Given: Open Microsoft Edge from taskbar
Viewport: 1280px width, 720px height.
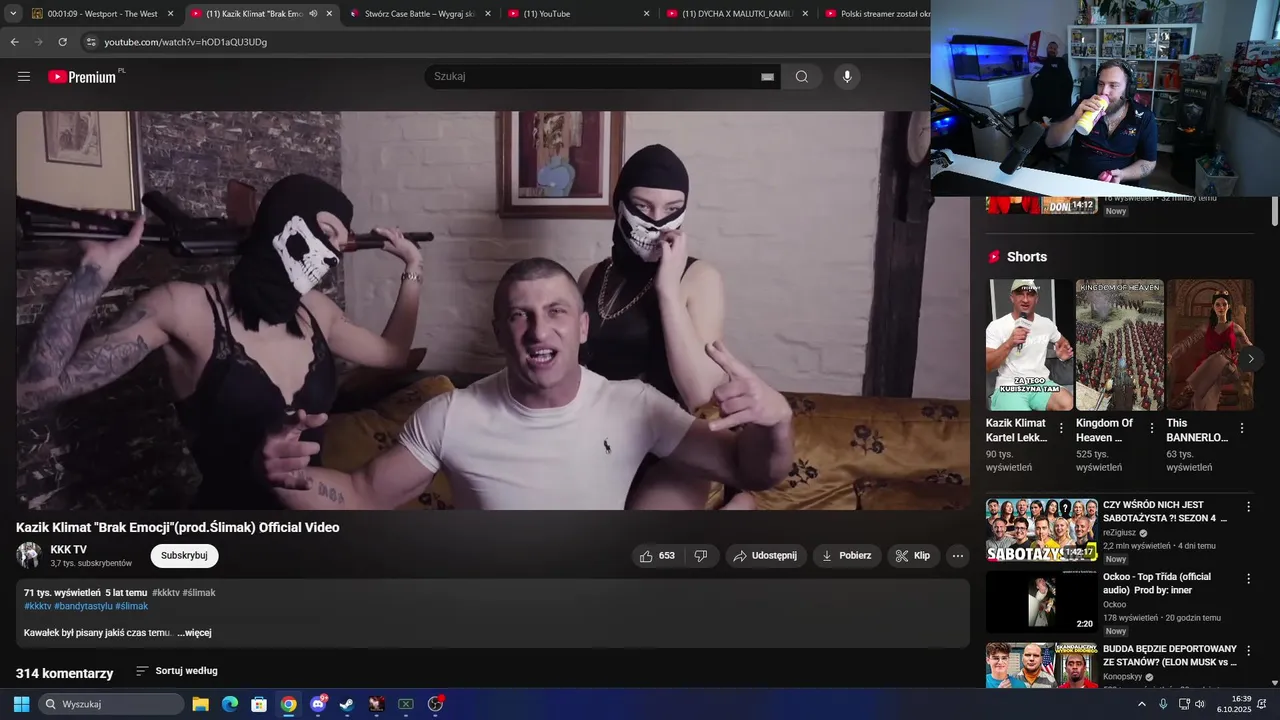Looking at the screenshot, I should 230,704.
